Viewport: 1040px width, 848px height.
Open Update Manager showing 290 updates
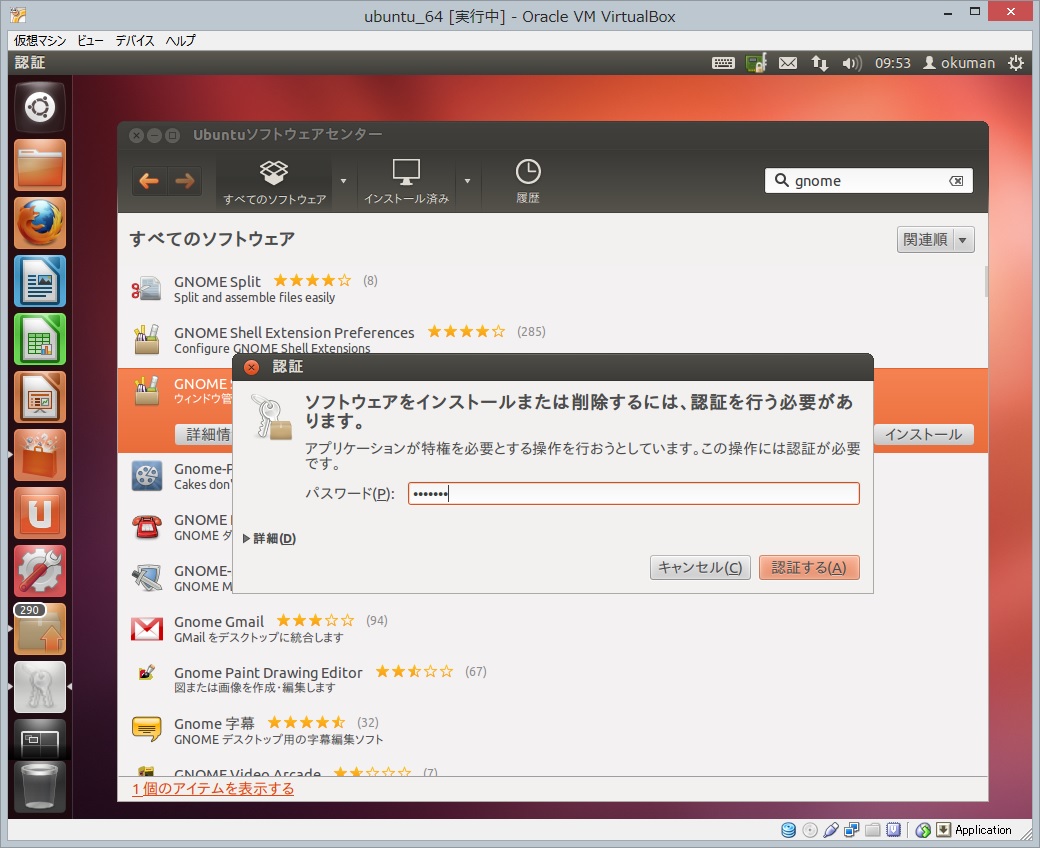40,629
